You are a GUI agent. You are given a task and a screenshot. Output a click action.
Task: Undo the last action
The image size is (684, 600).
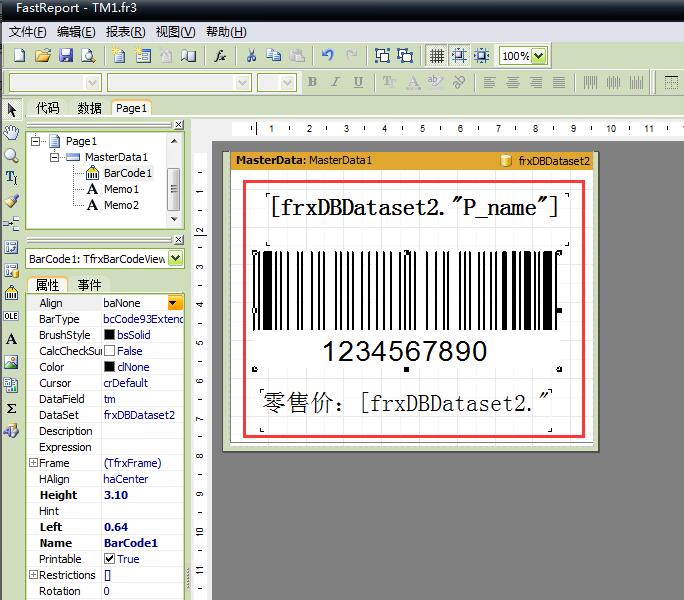pos(328,55)
